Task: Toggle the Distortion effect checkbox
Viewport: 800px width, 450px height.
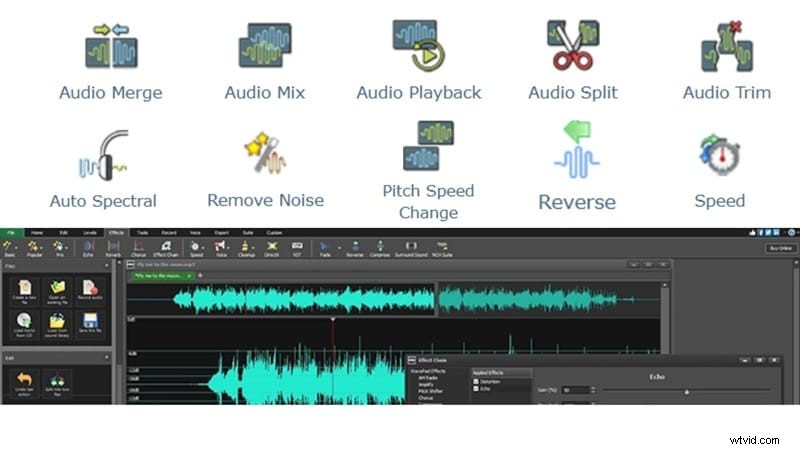Action: [476, 381]
